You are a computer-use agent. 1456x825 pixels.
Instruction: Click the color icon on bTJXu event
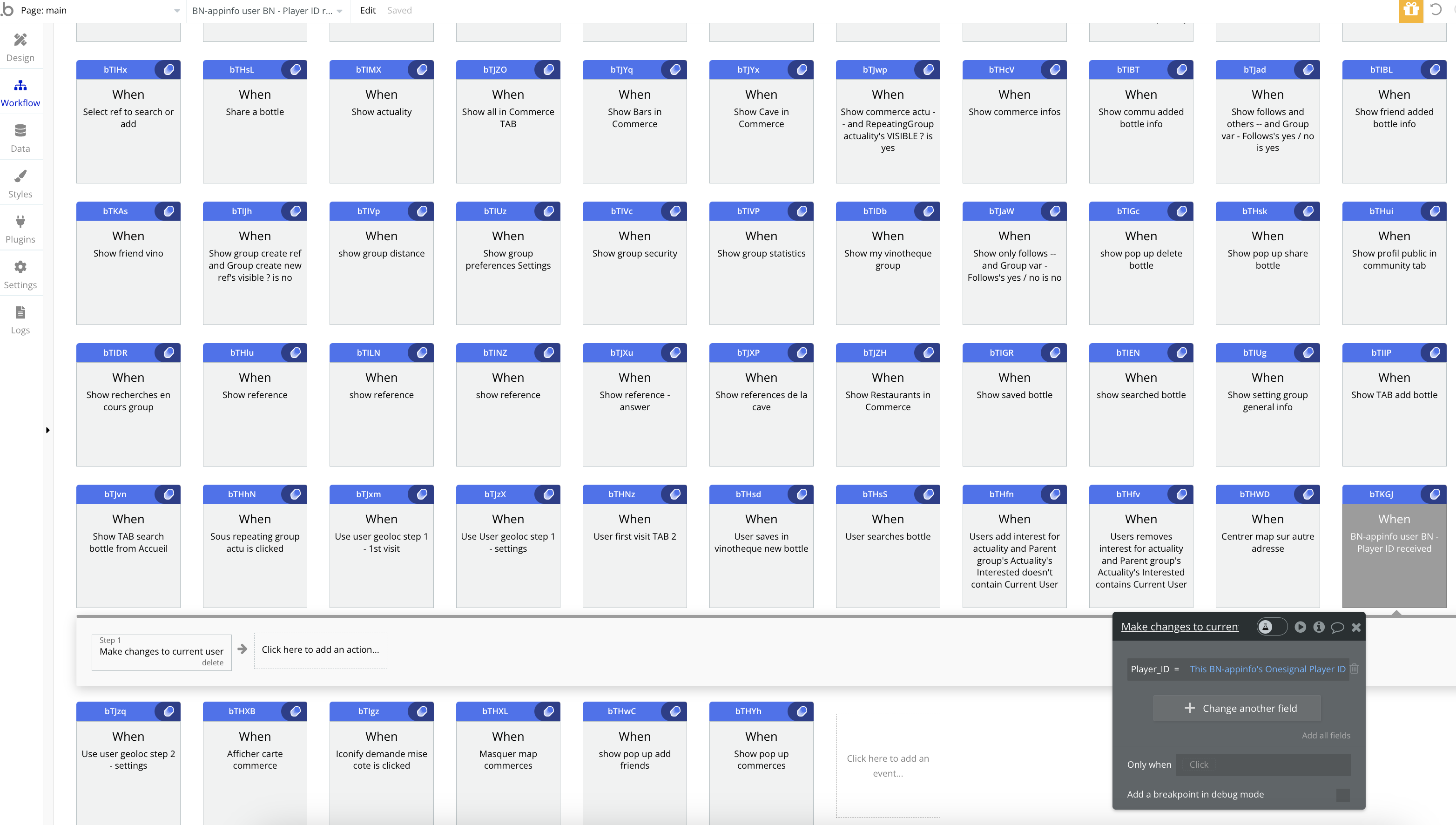[675, 353]
